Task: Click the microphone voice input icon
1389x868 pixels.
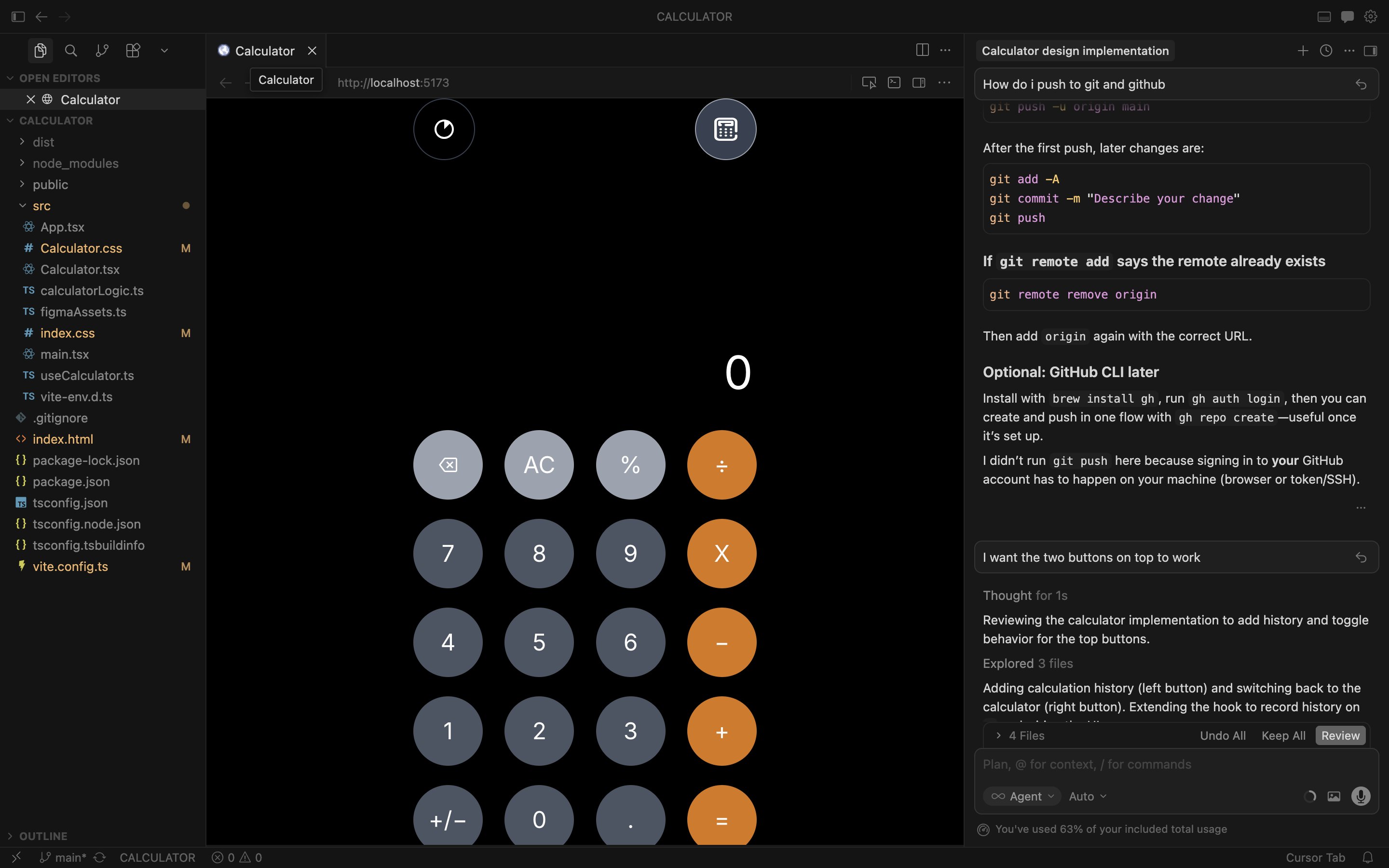Action: point(1360,796)
